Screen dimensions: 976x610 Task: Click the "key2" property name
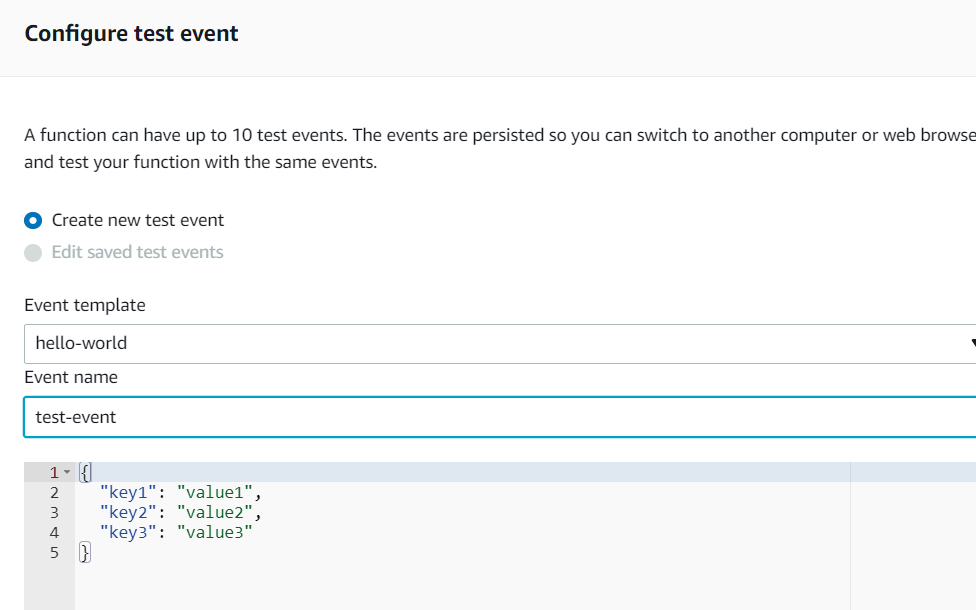pyautogui.click(x=128, y=512)
